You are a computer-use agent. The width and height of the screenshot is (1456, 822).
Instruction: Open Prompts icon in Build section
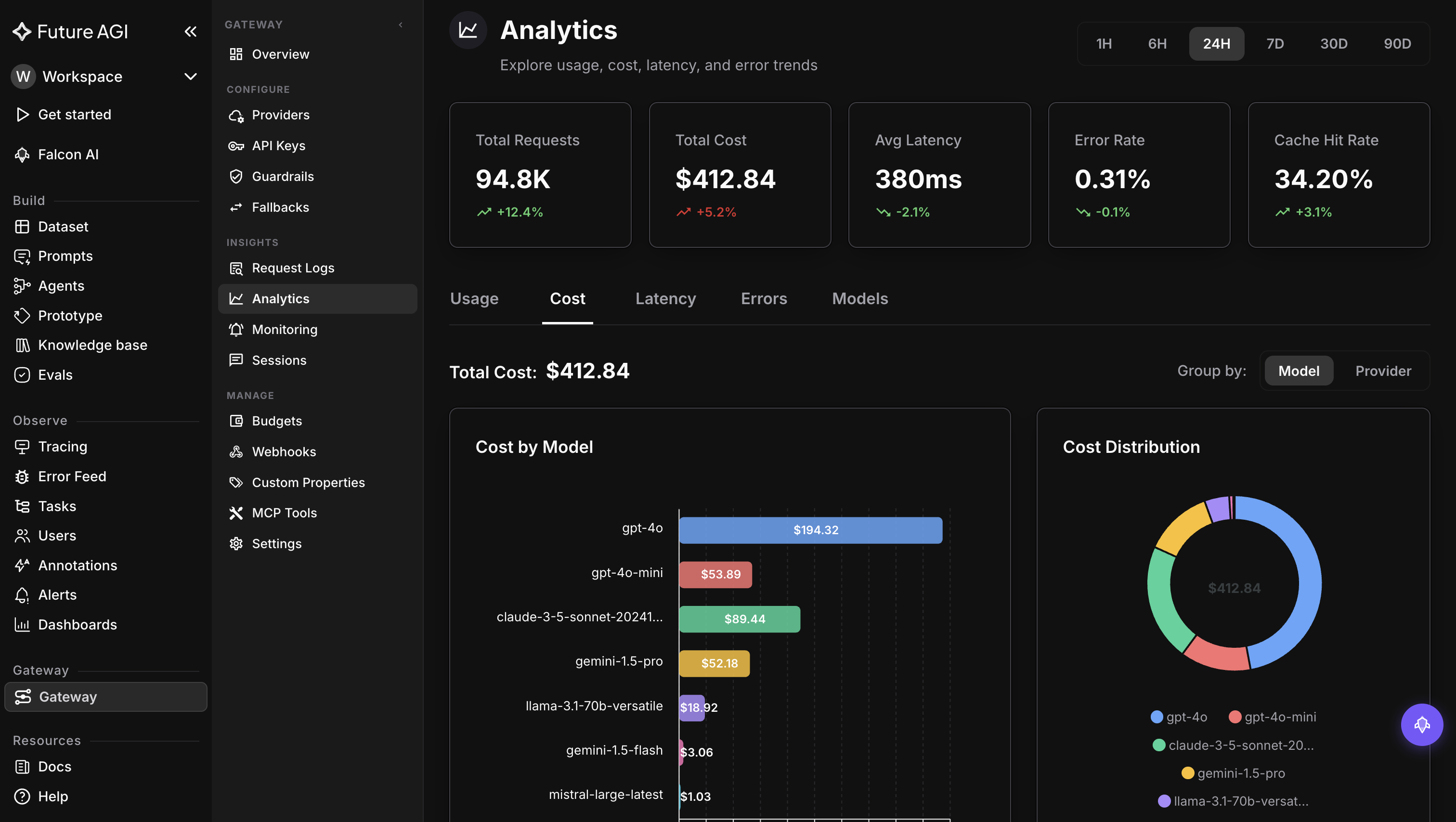tap(22, 257)
